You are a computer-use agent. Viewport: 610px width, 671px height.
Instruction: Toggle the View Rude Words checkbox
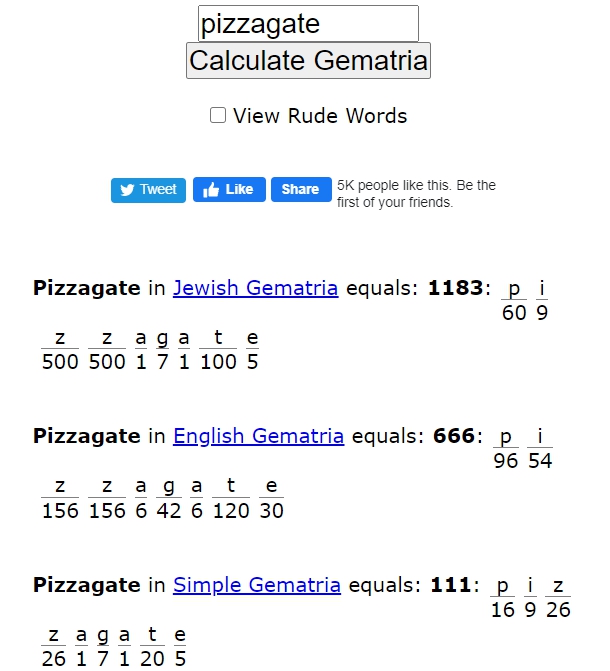[218, 115]
